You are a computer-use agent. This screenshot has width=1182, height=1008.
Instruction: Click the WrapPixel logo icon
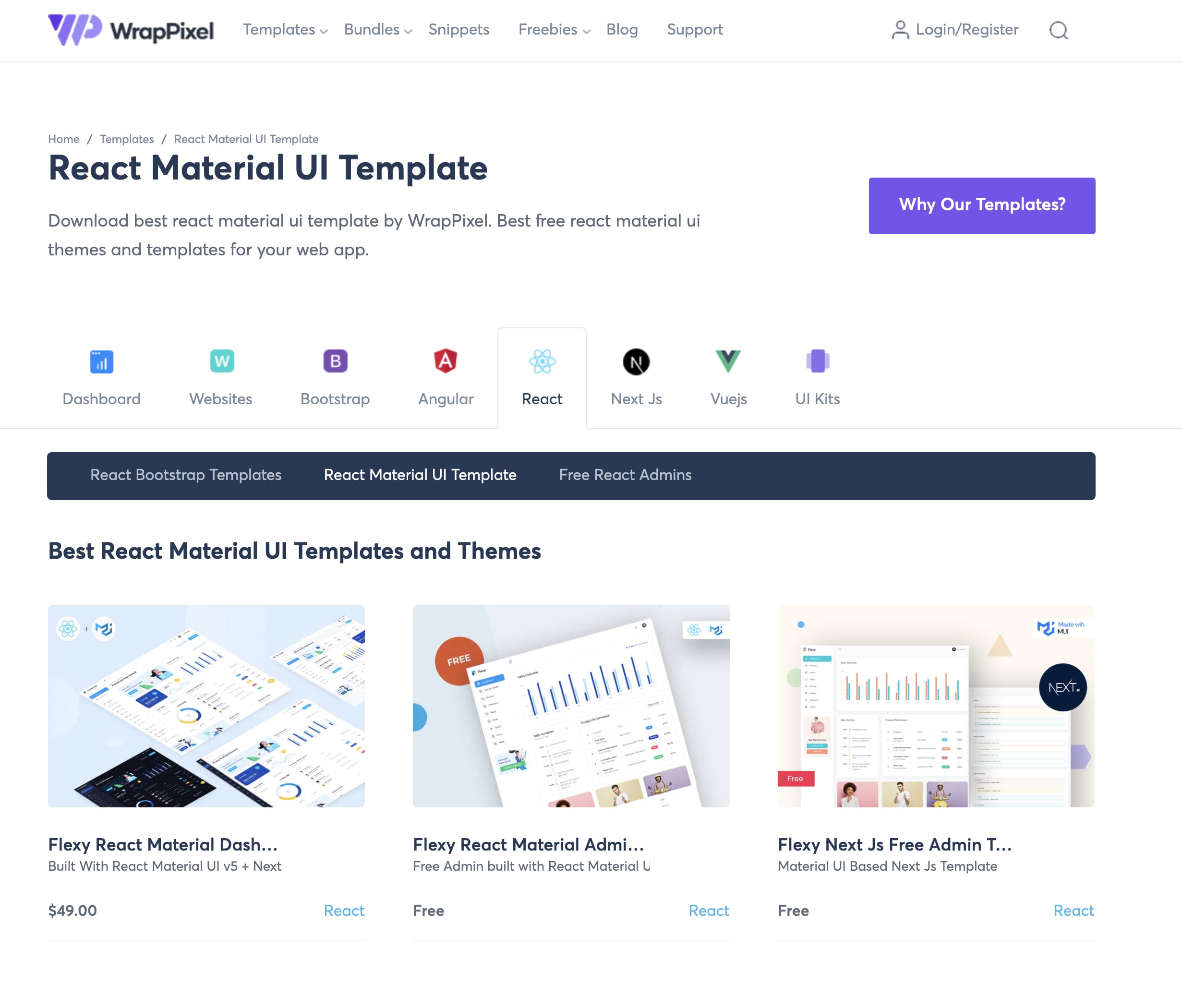[74, 29]
